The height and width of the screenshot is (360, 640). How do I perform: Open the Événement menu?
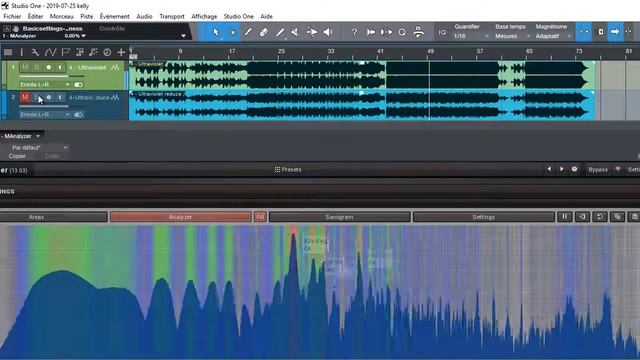(x=115, y=16)
